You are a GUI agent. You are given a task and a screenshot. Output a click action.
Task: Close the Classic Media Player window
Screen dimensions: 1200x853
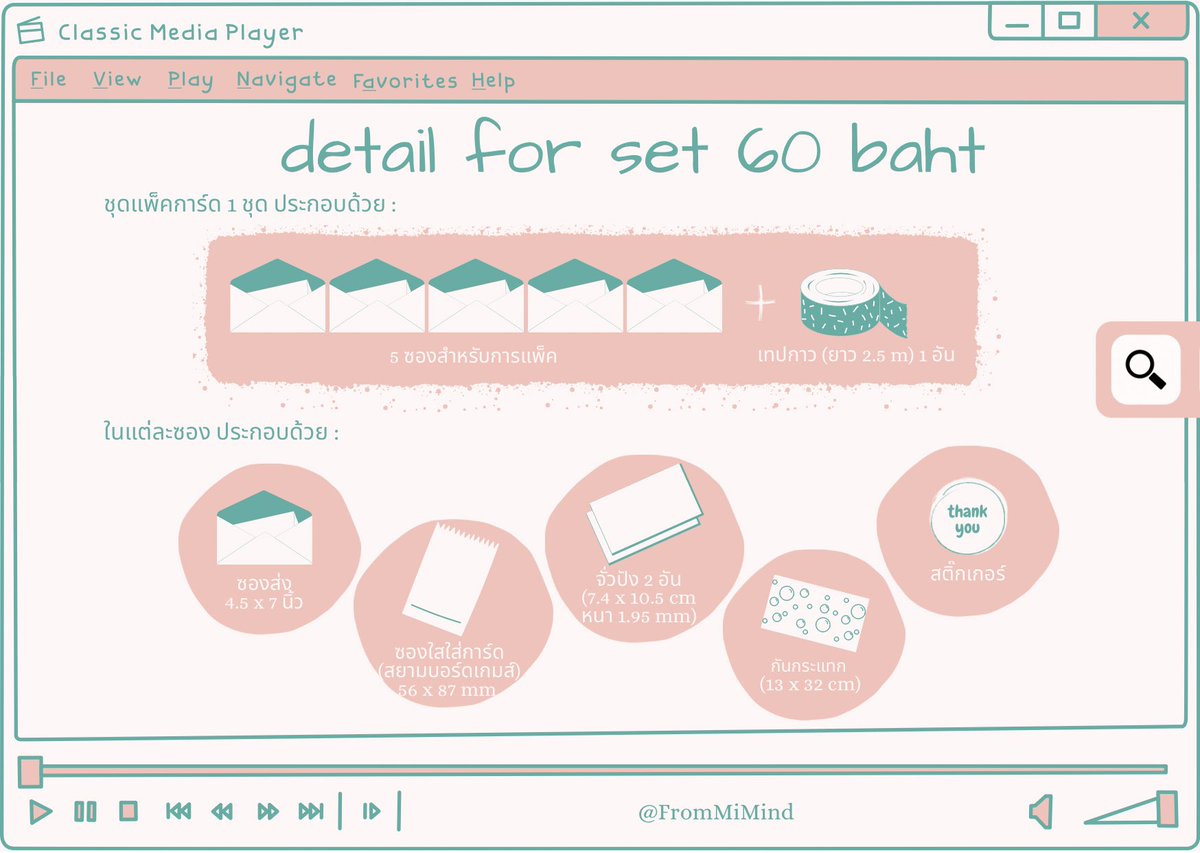point(1141,21)
